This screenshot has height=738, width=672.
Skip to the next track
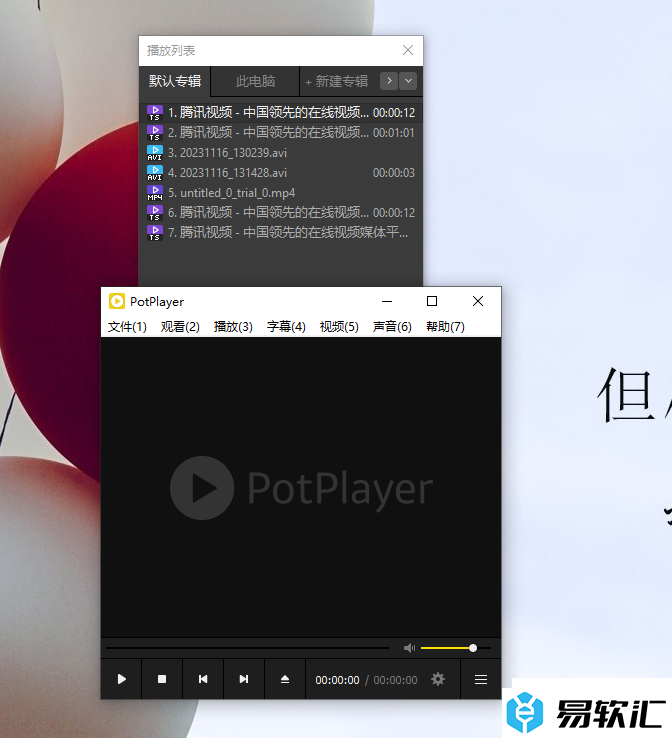(x=244, y=679)
